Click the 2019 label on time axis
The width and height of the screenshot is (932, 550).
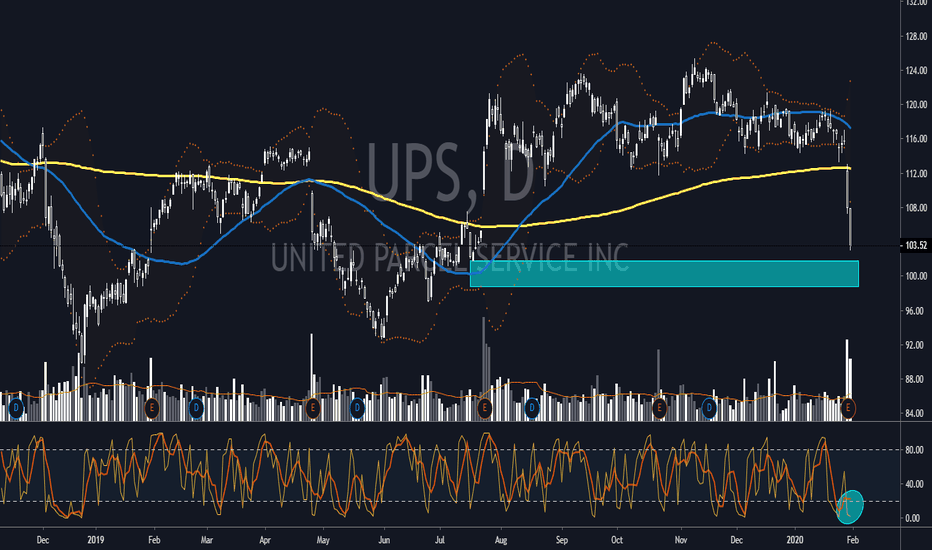[x=96, y=540]
